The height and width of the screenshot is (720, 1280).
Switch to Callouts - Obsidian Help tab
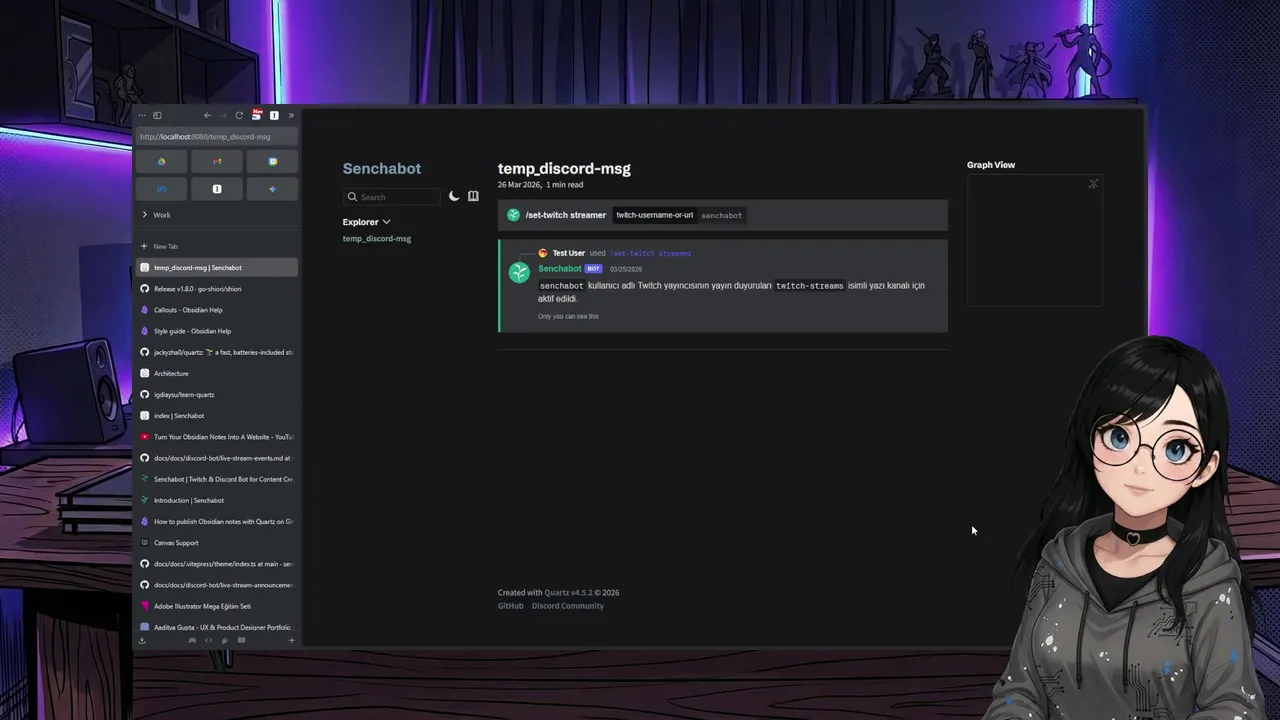click(217, 310)
